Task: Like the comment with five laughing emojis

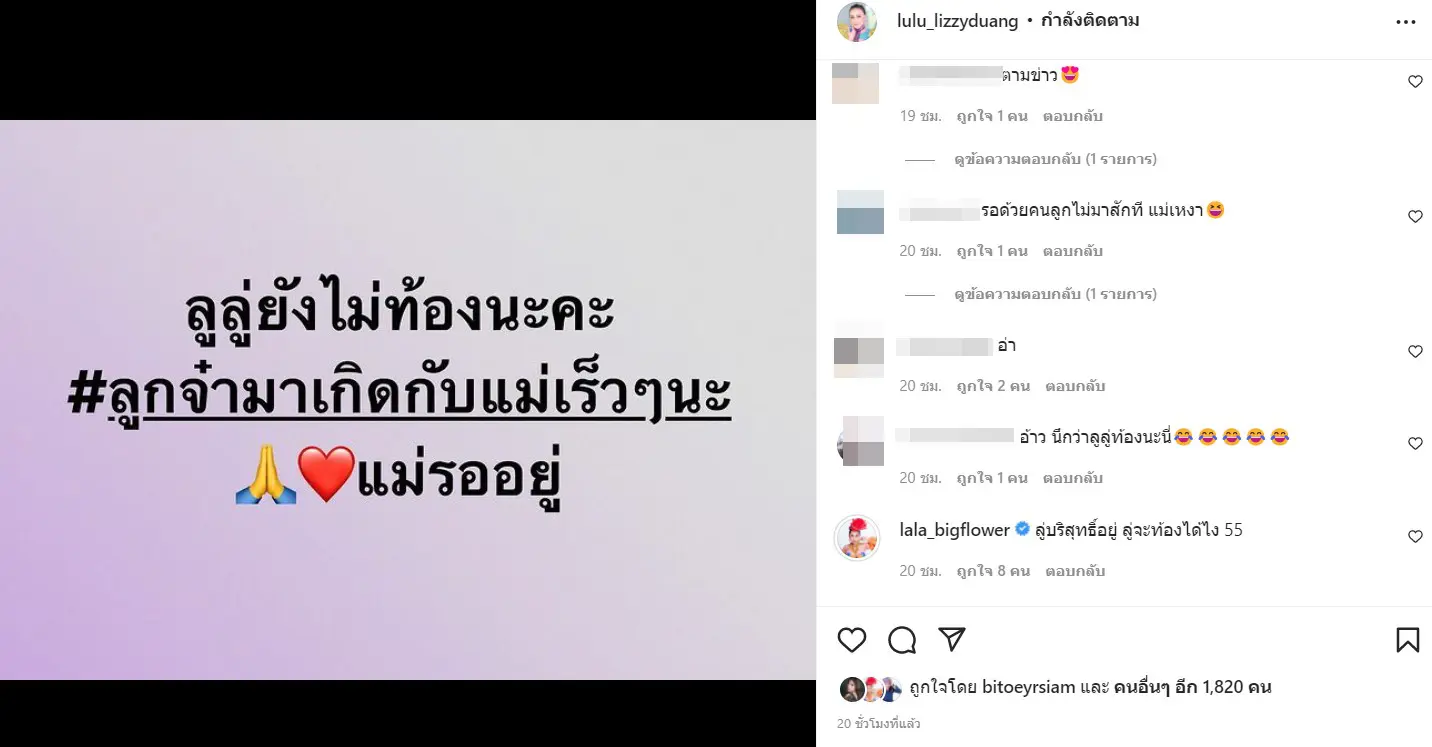Action: (x=1415, y=443)
